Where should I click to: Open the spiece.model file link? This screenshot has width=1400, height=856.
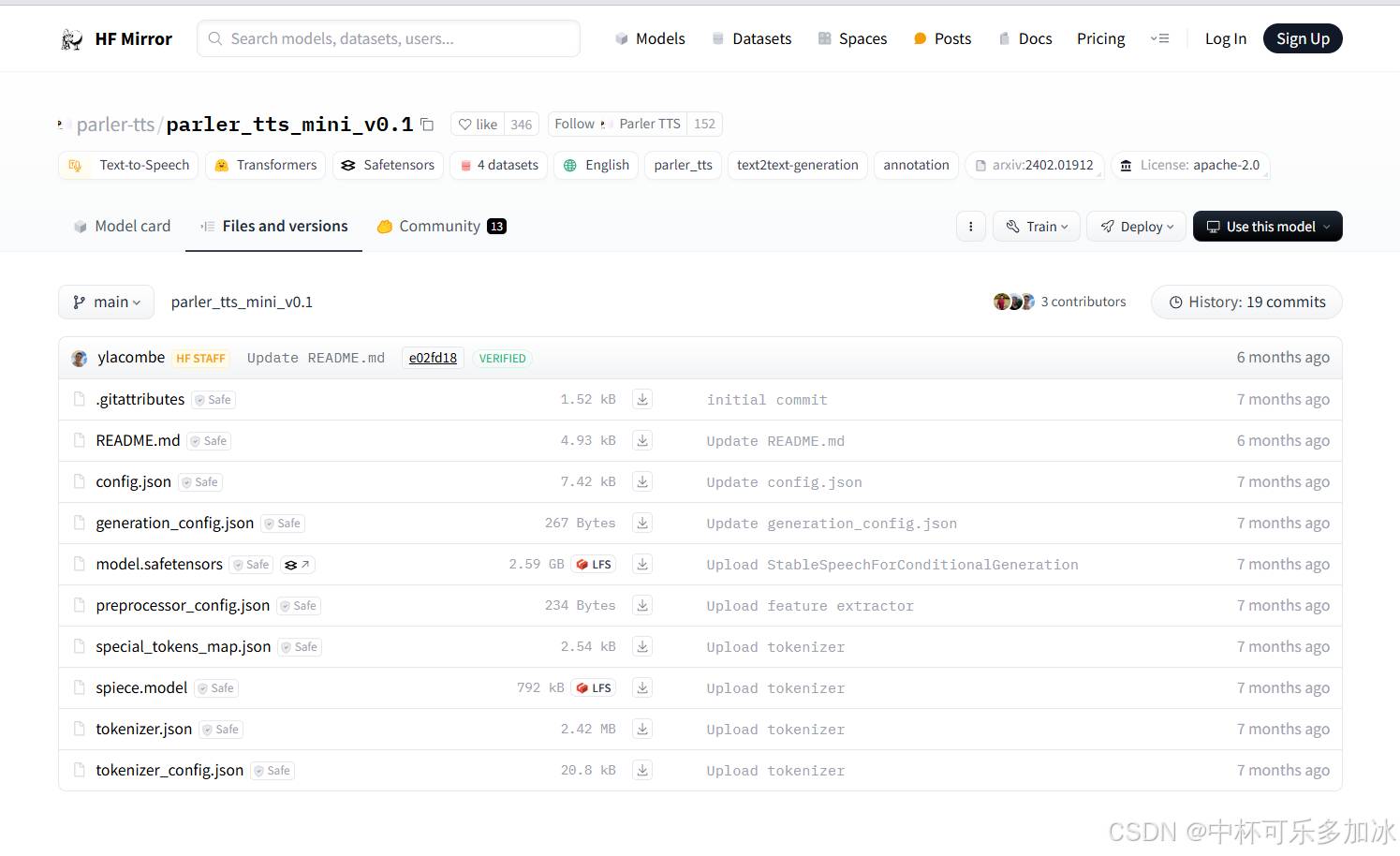[141, 687]
